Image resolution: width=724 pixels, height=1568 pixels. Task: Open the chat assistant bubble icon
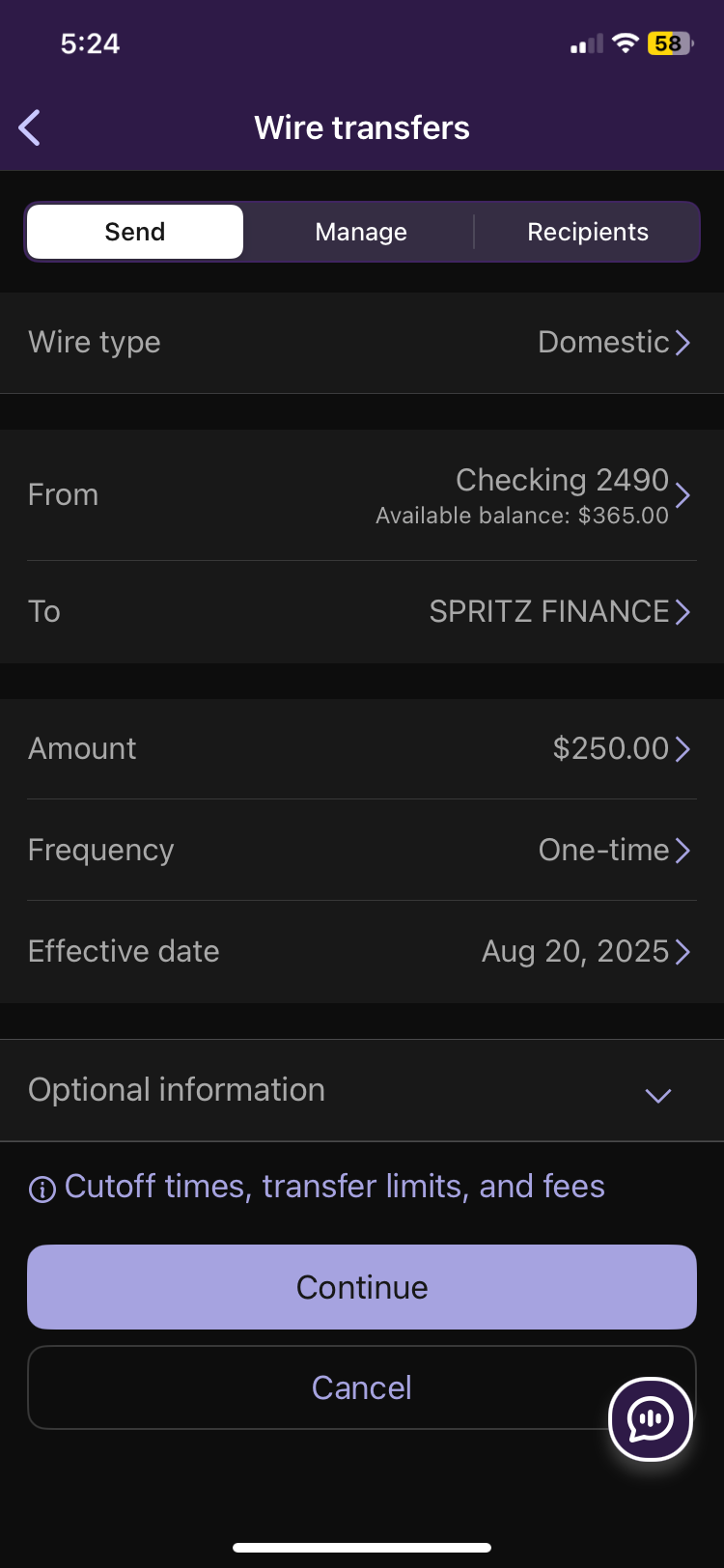click(651, 1418)
